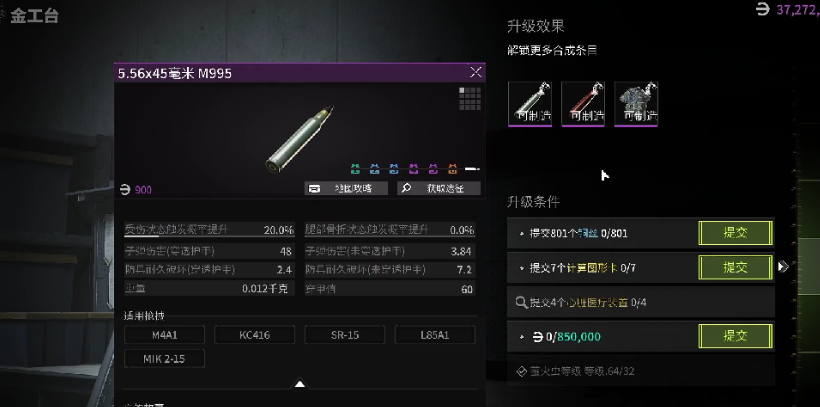The image size is (820, 407).
Task: Click the currency icon next to 37,272
Action: click(763, 9)
